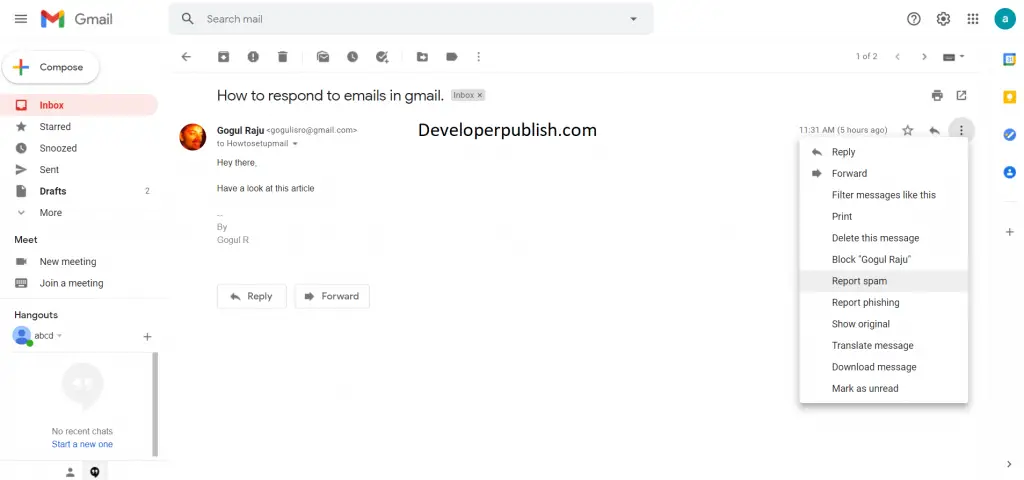Viewport: 1024px width, 480px height.
Task: Open the main menu hamburger icon
Action: click(x=21, y=19)
